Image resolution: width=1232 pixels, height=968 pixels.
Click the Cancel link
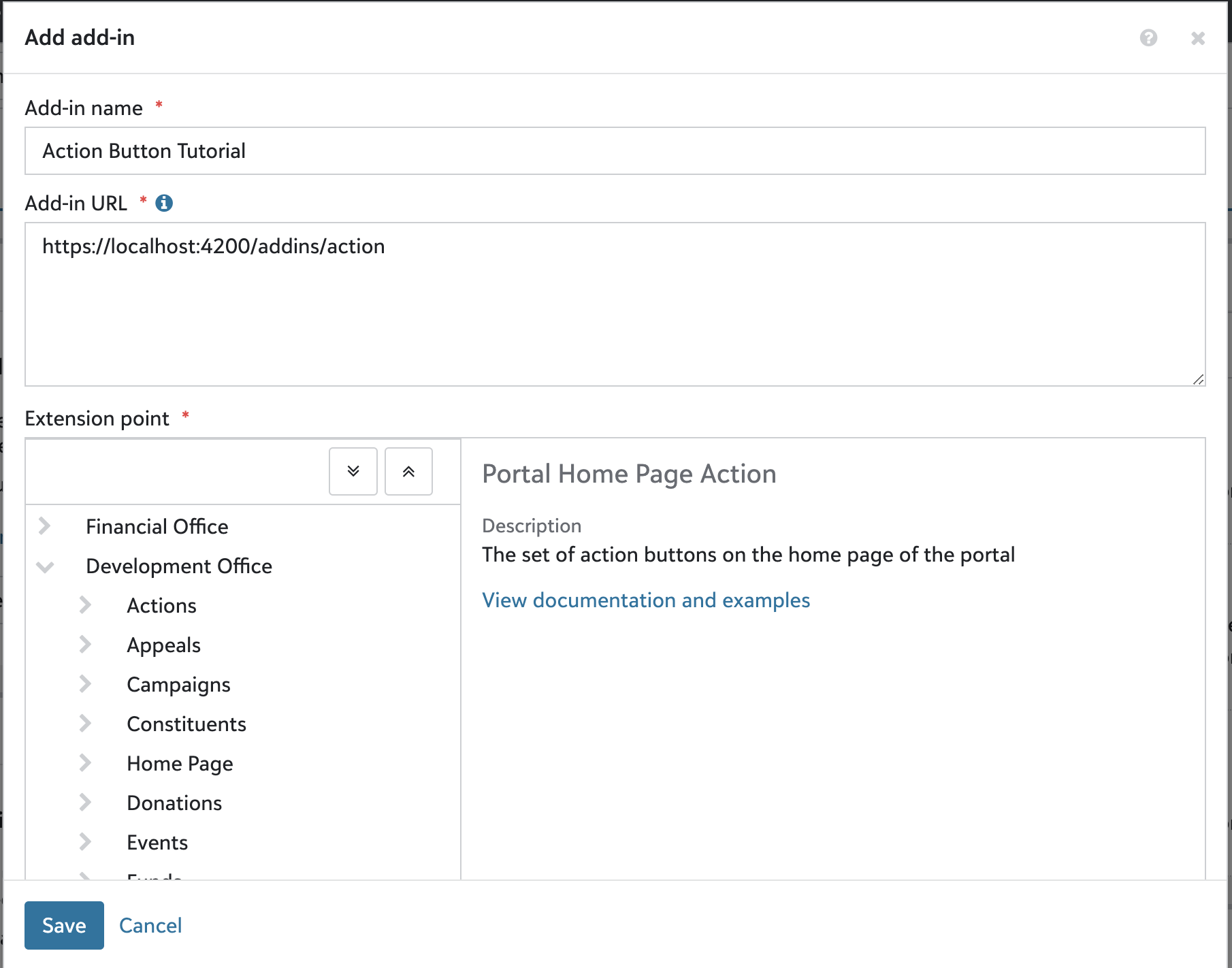[150, 925]
